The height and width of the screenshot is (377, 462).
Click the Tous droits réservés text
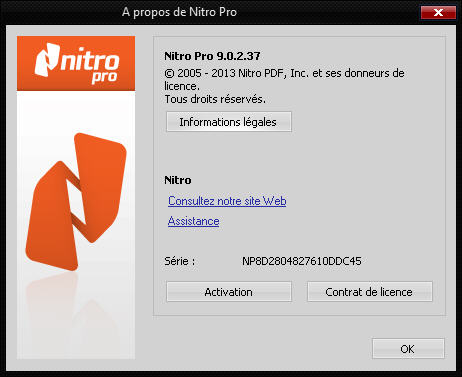click(x=215, y=99)
